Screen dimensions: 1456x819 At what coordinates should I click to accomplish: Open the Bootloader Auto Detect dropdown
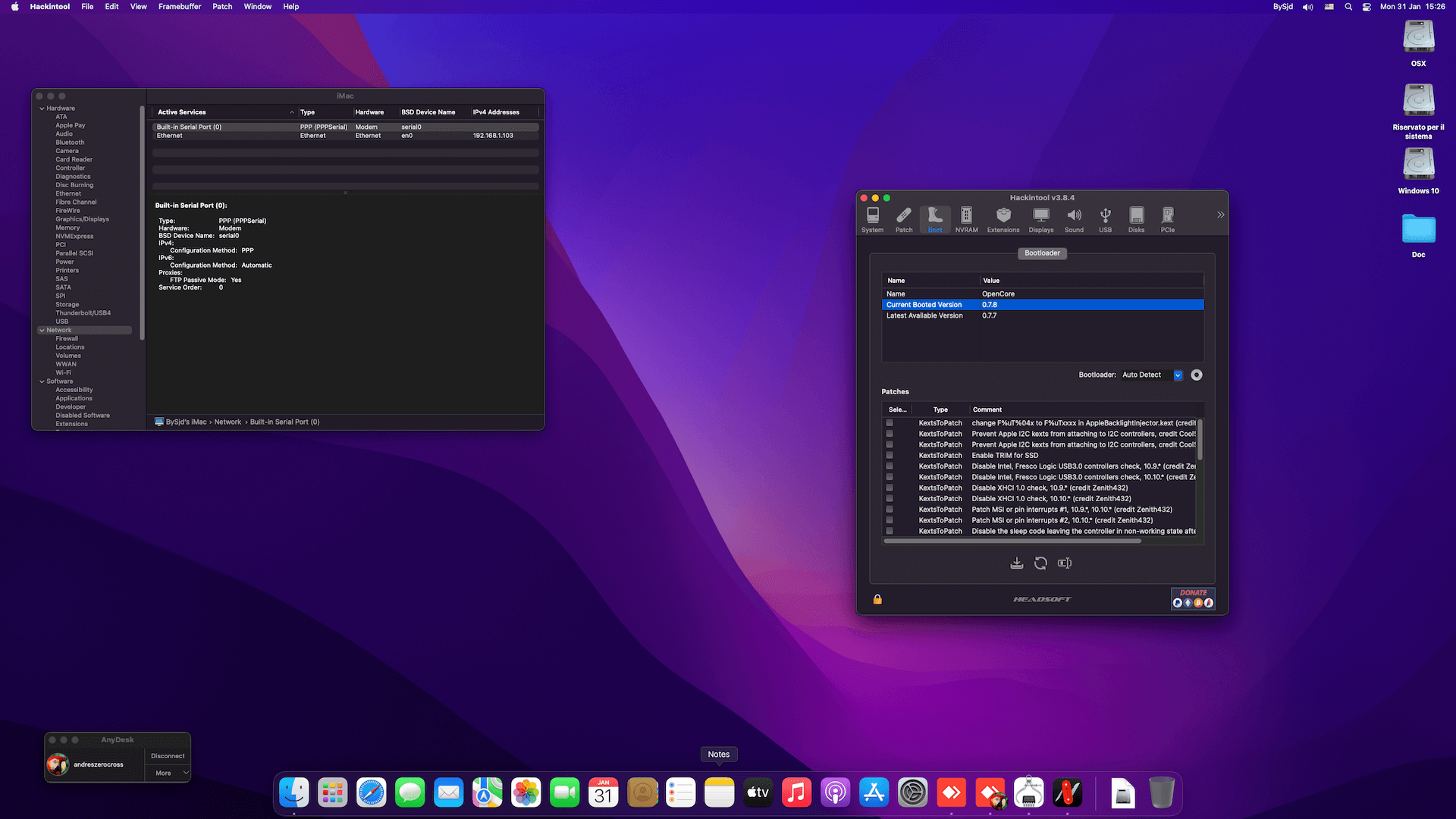(x=1151, y=375)
